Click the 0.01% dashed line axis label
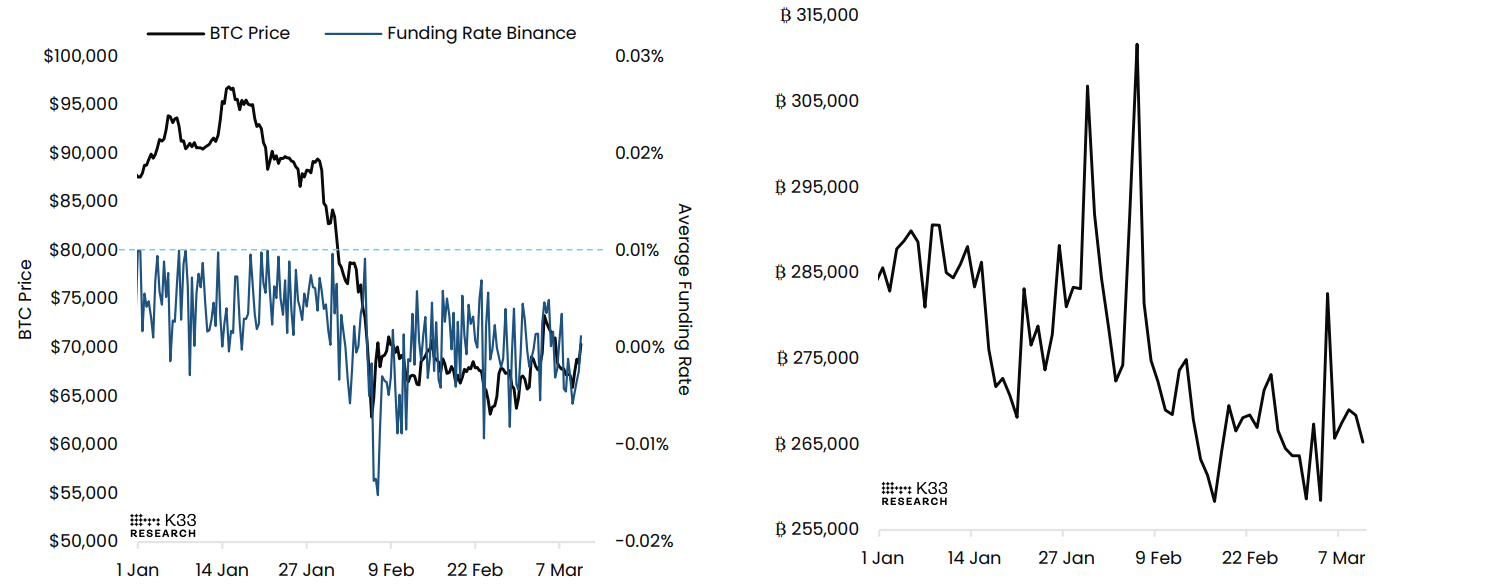The width and height of the screenshot is (1488, 586). pos(639,250)
